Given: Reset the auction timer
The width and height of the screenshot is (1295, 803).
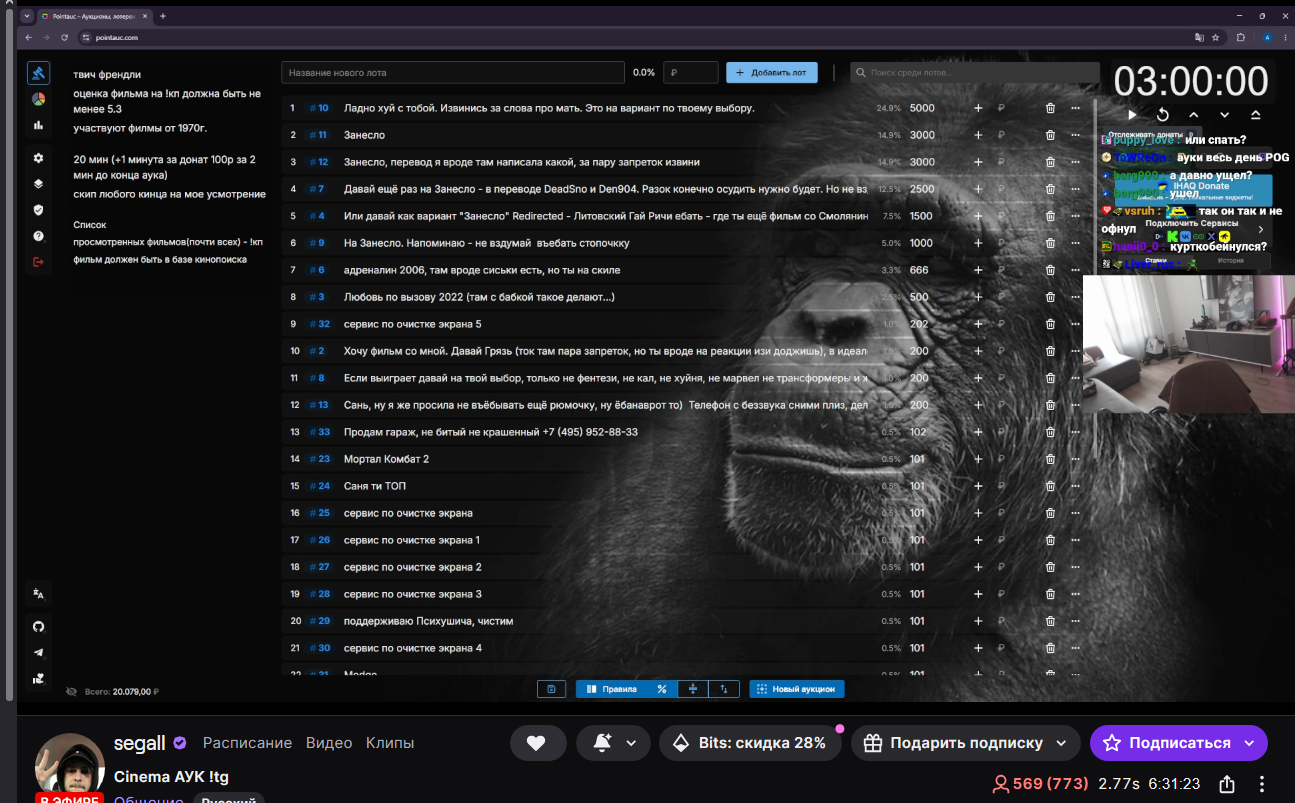Looking at the screenshot, I should point(1163,115).
